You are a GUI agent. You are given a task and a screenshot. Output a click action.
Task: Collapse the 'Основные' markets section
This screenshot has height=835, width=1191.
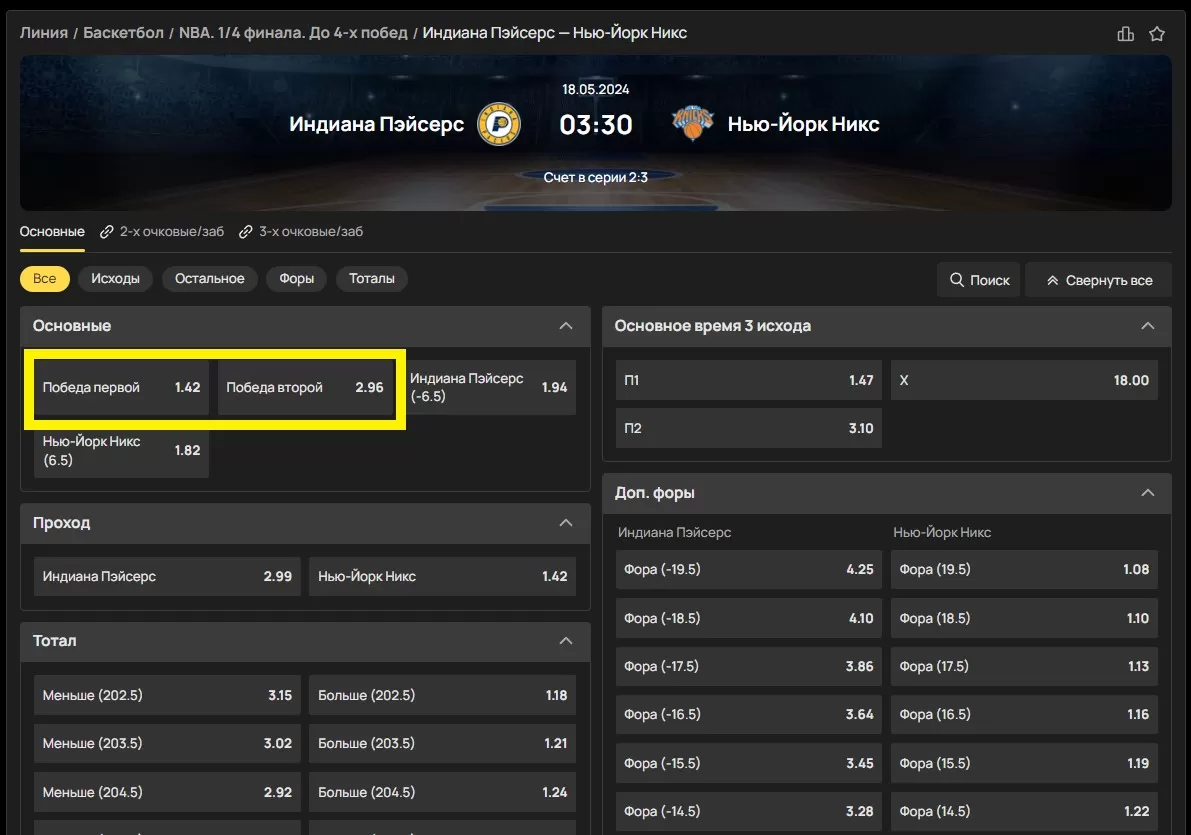[566, 326]
